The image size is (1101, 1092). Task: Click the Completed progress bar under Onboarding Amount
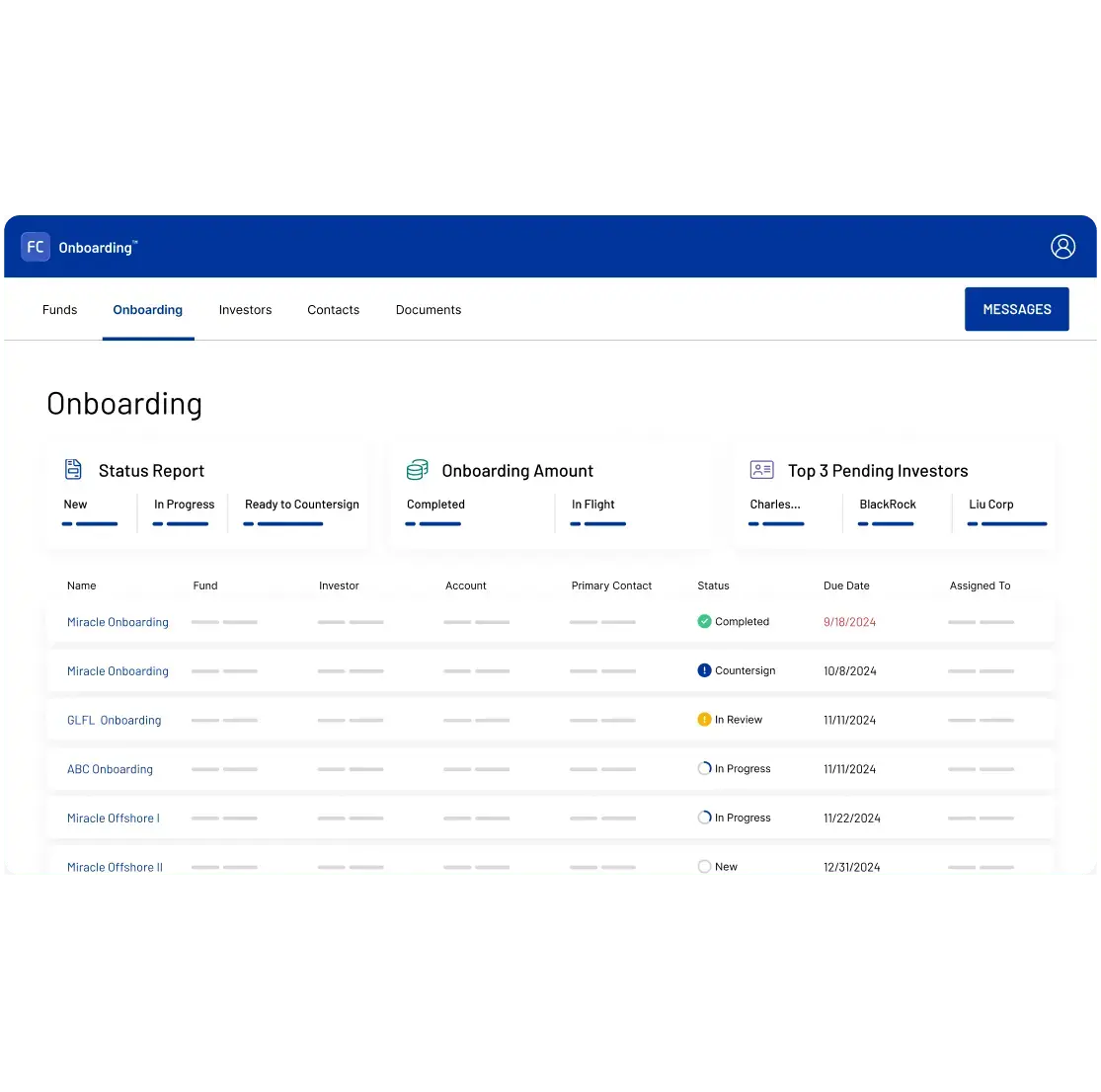(433, 524)
